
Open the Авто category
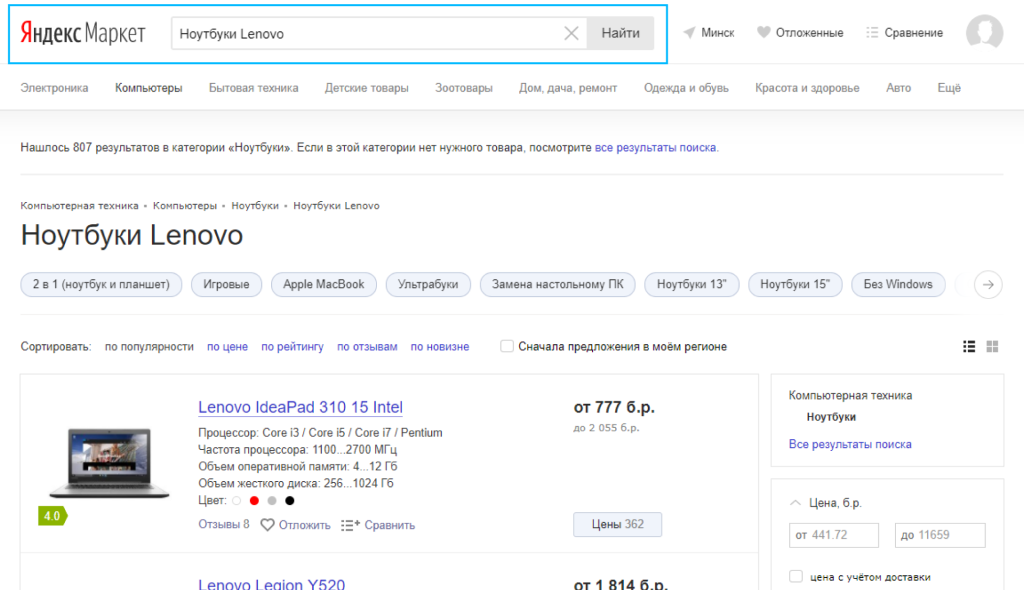tap(899, 88)
